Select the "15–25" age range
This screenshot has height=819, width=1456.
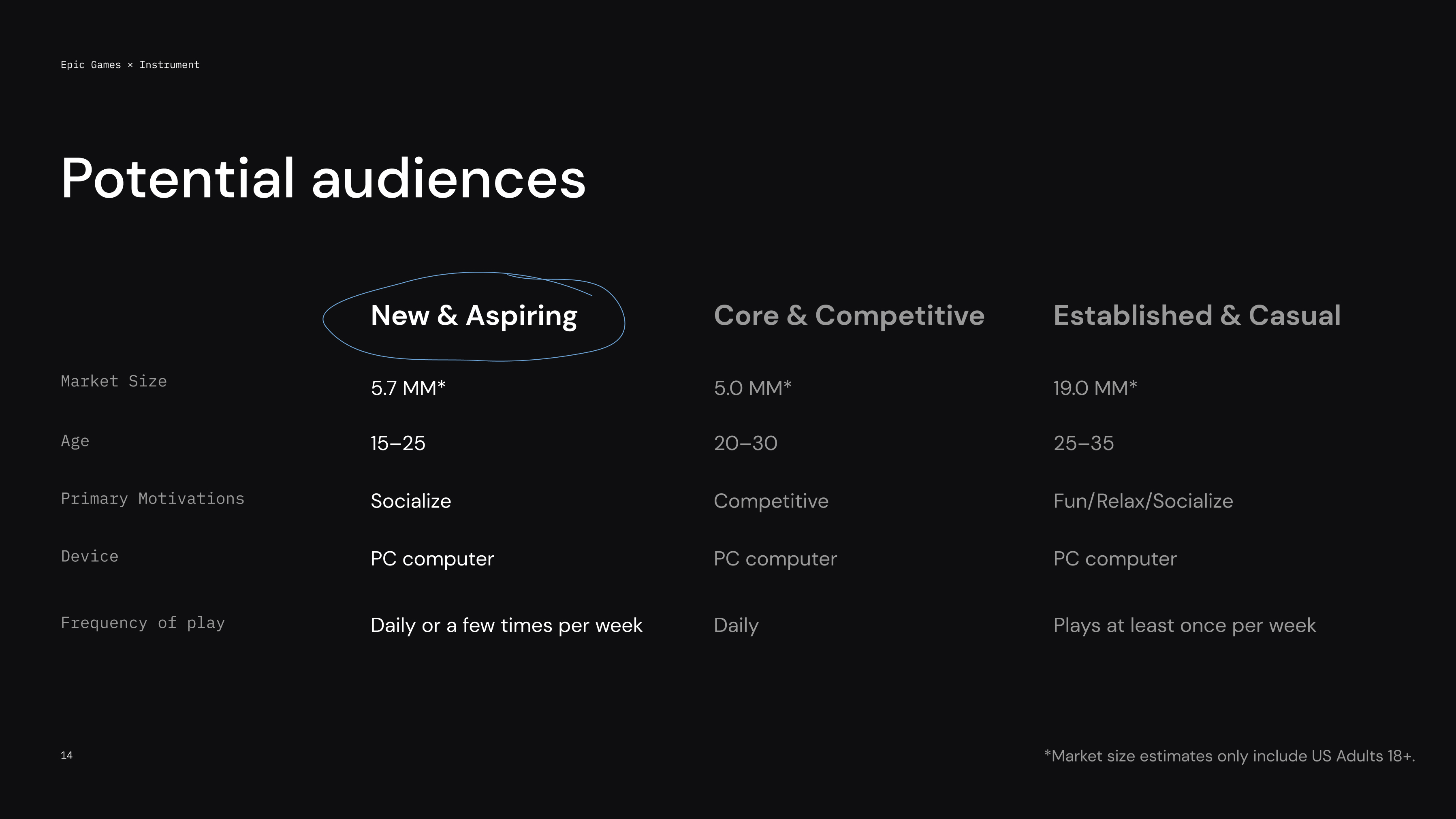coord(397,443)
